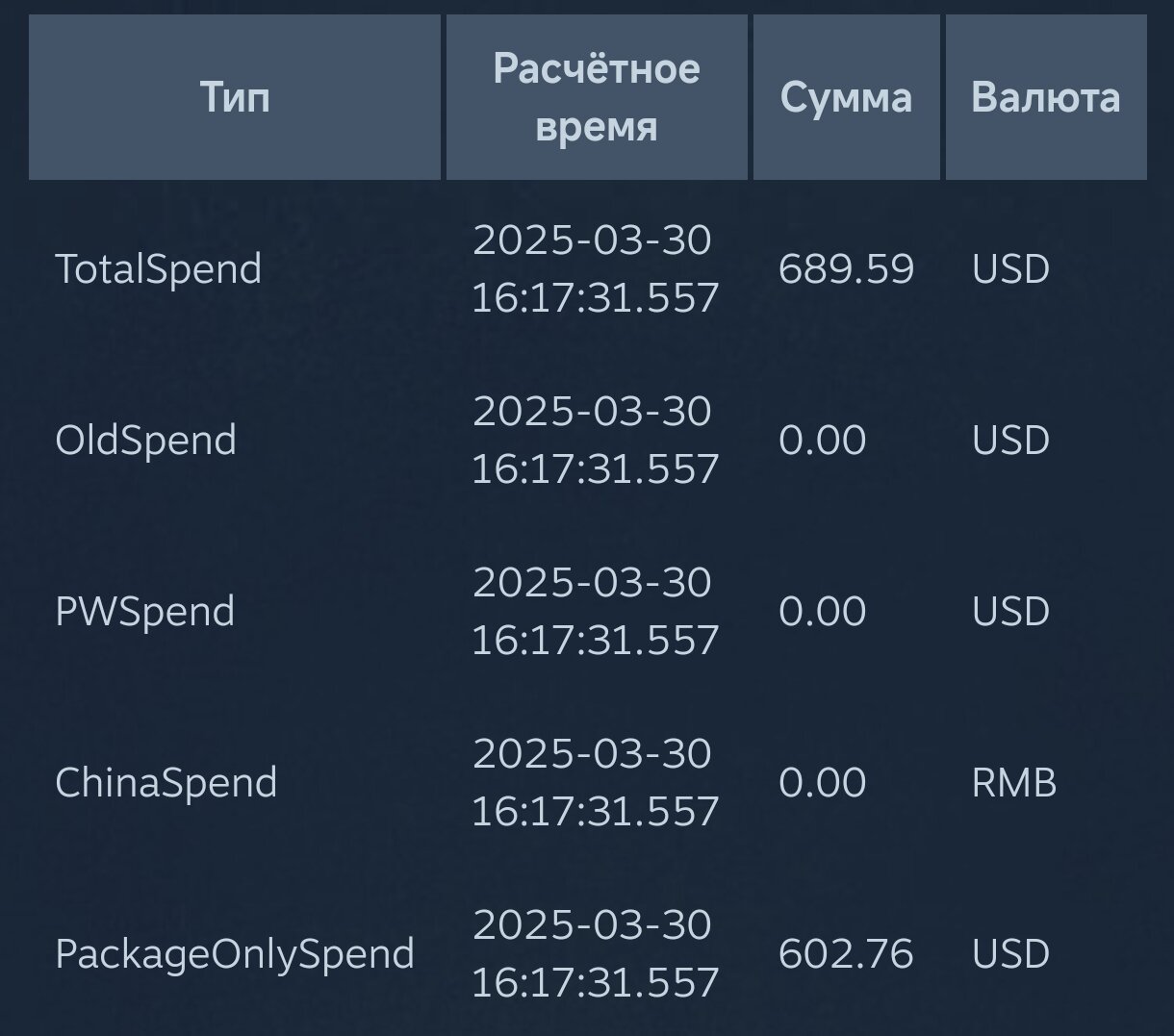1174x1036 pixels.
Task: Click the Тип column header
Action: 235,97
